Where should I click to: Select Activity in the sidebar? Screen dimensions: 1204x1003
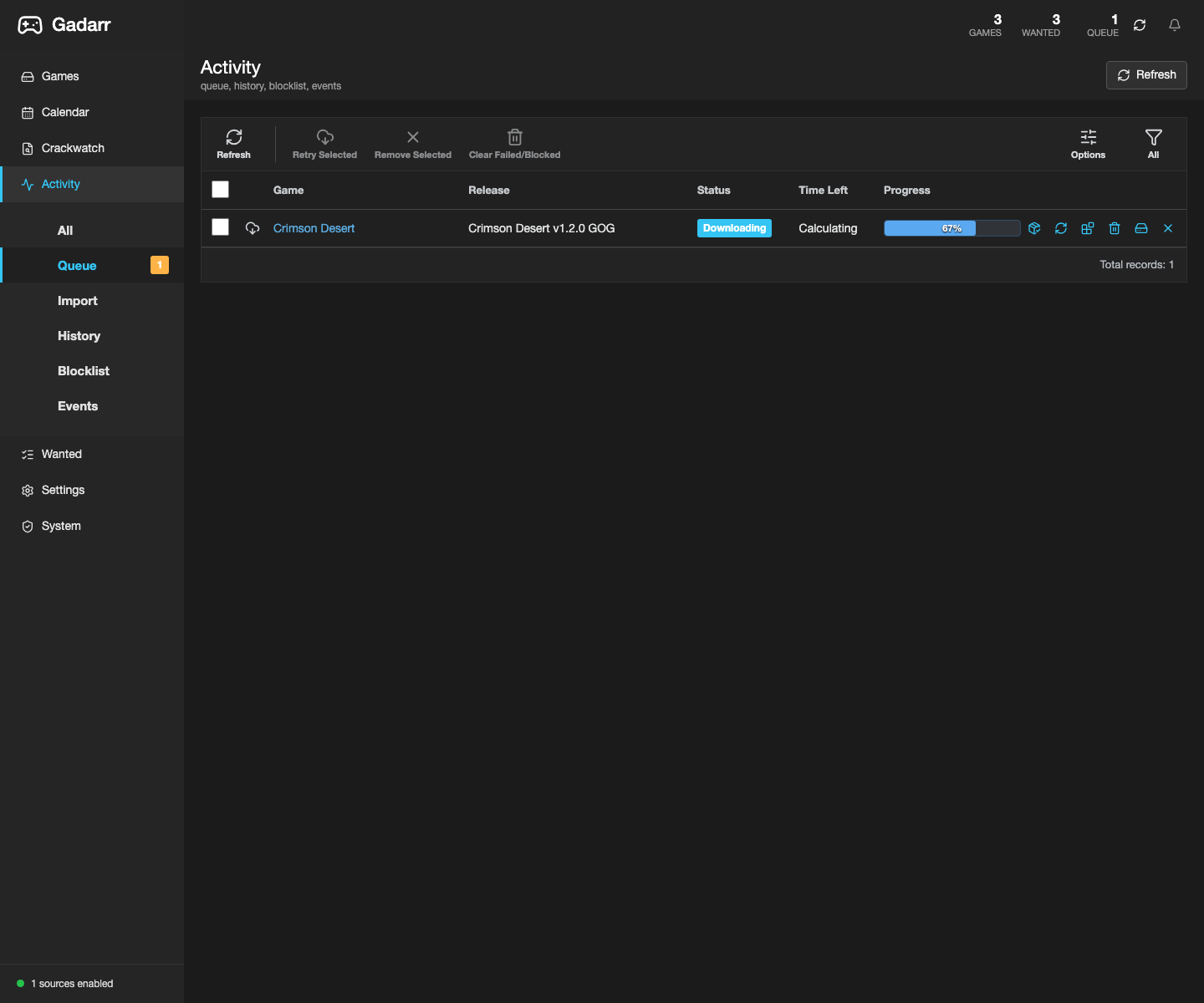(92, 184)
